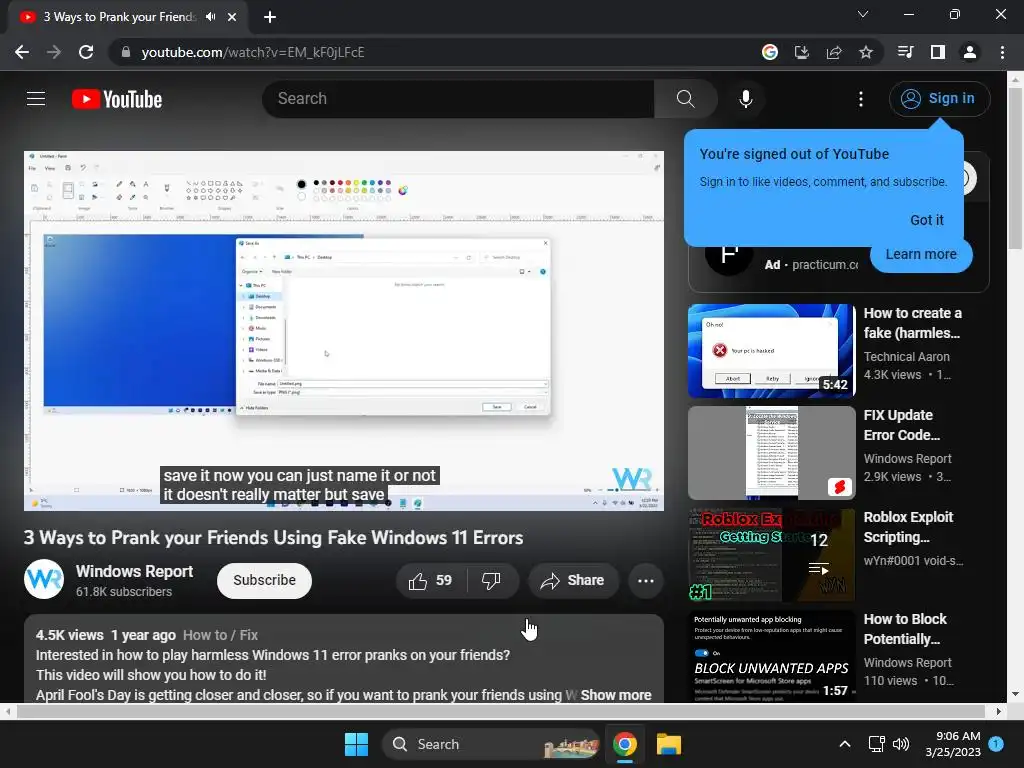Open the Block Unwanted Apps video thumbnail
This screenshot has height=768, width=1024.
pyautogui.click(x=771, y=655)
